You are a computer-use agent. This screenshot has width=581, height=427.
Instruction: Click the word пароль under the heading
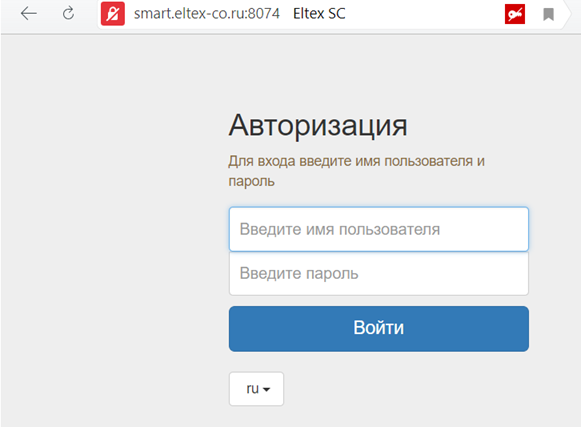tap(251, 182)
